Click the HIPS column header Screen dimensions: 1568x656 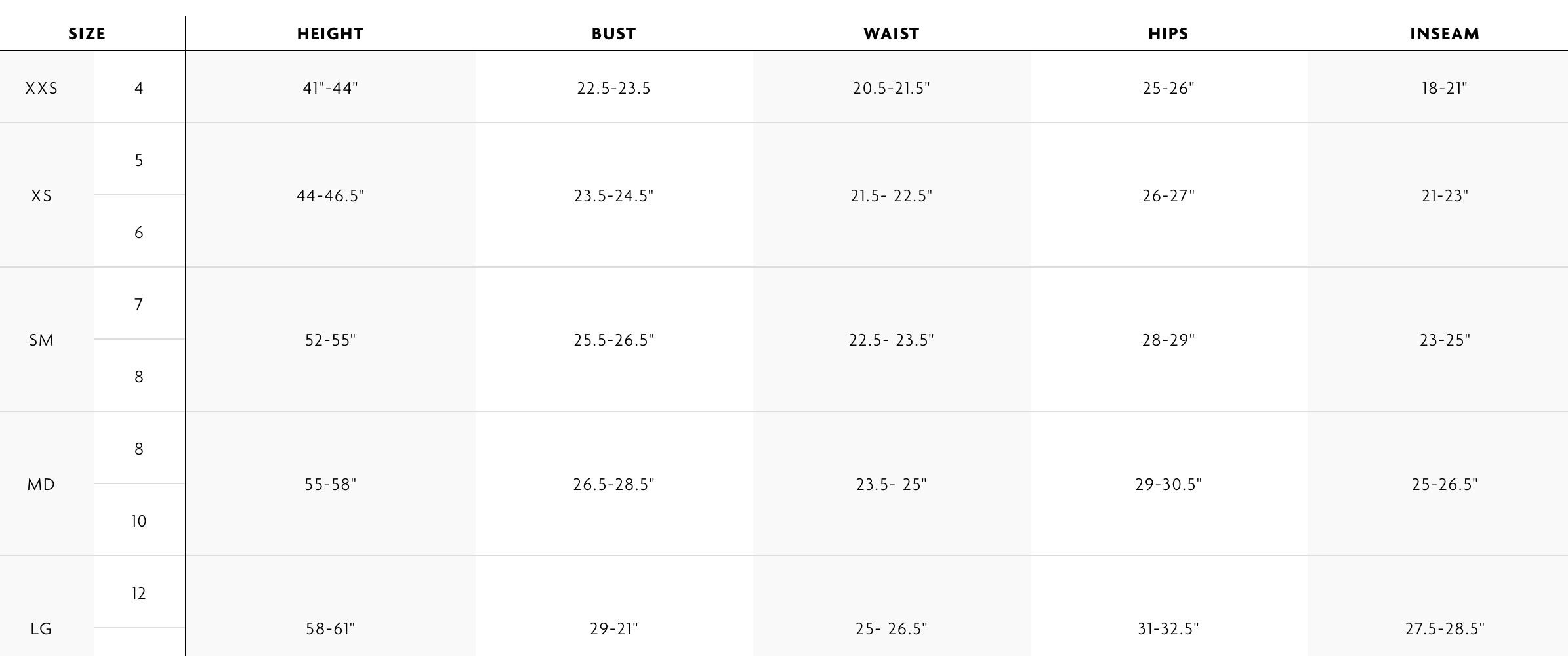click(x=1168, y=34)
